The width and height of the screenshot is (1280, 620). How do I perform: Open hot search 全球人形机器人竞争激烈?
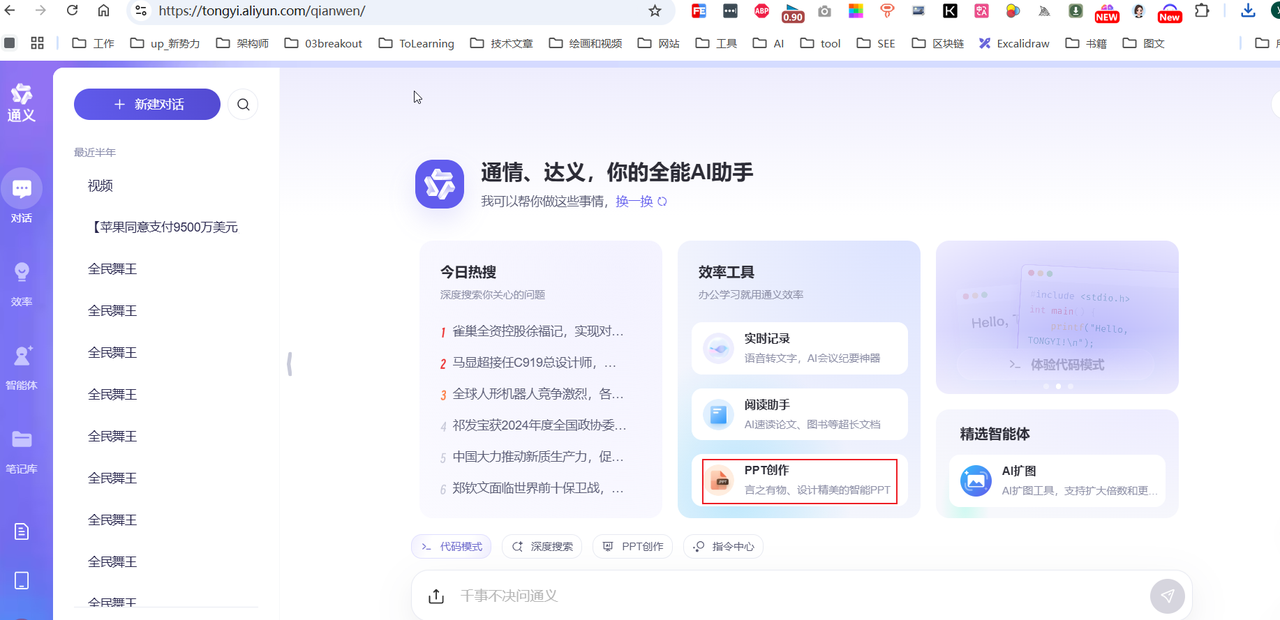[x=532, y=394]
